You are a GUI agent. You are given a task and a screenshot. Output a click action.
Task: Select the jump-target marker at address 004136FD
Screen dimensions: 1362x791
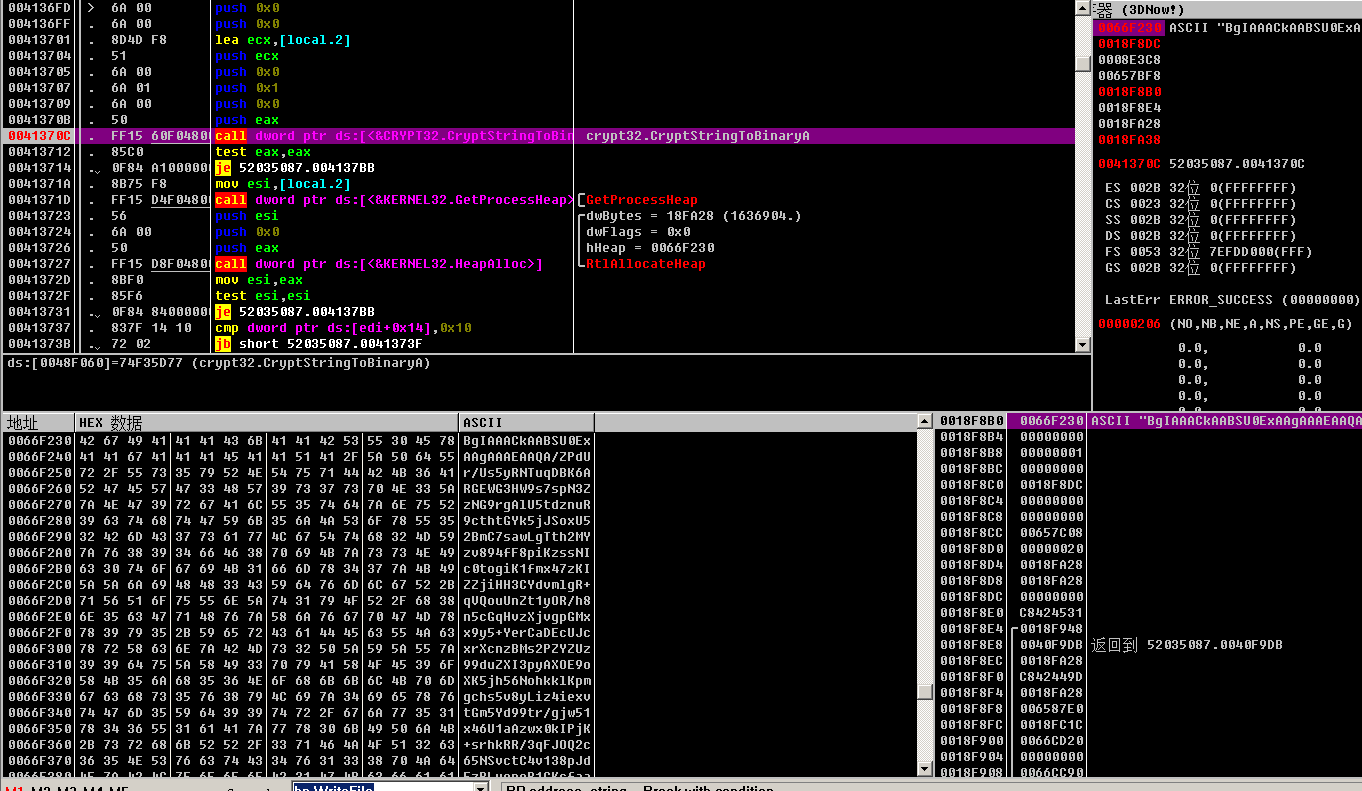click(x=90, y=8)
